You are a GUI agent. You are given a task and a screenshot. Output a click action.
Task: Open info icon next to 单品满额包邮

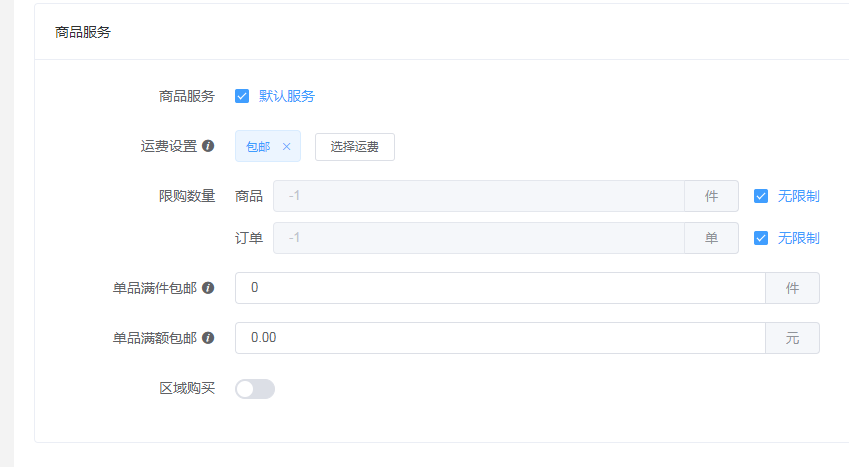point(208,338)
